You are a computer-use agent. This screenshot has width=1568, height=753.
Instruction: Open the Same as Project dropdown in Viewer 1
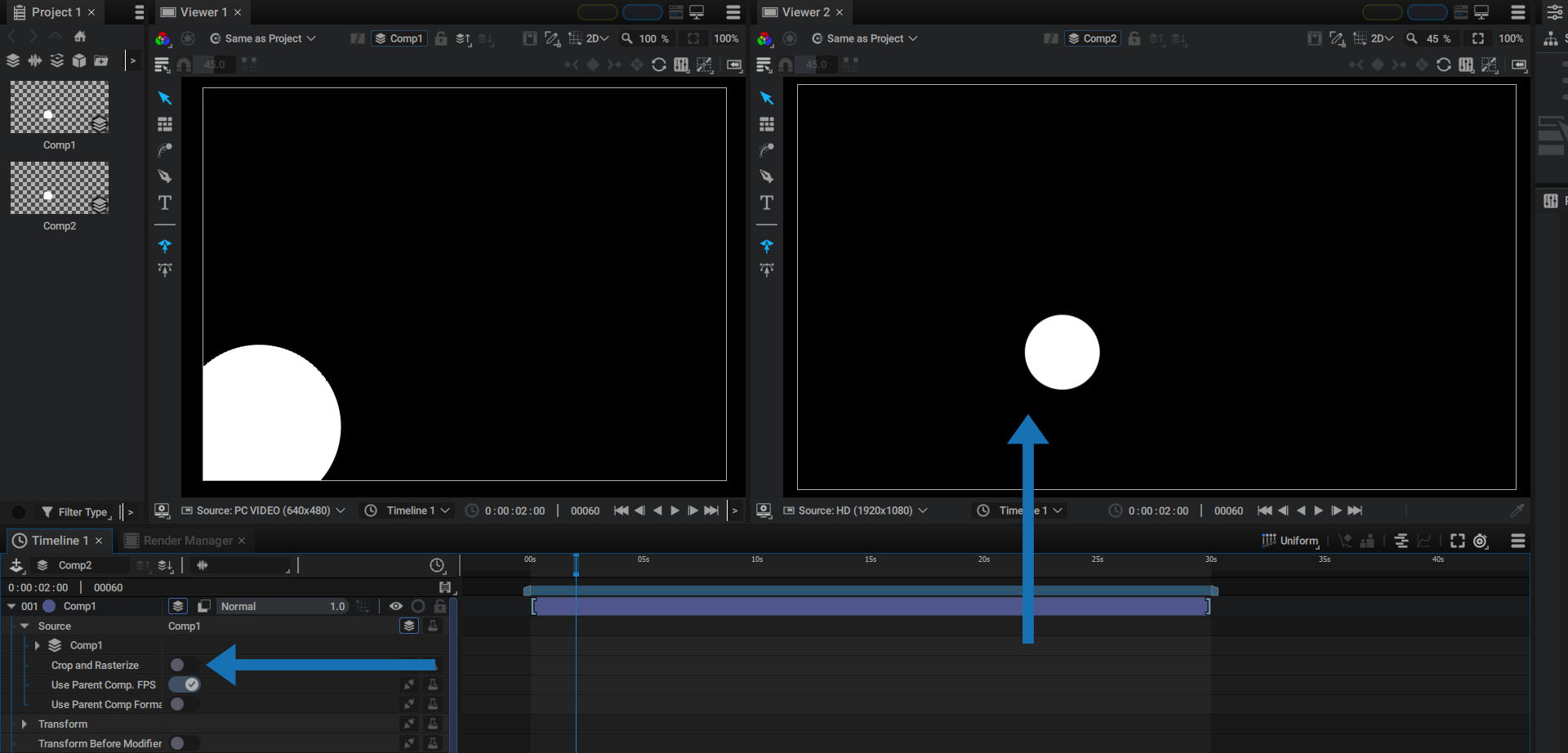[263, 38]
